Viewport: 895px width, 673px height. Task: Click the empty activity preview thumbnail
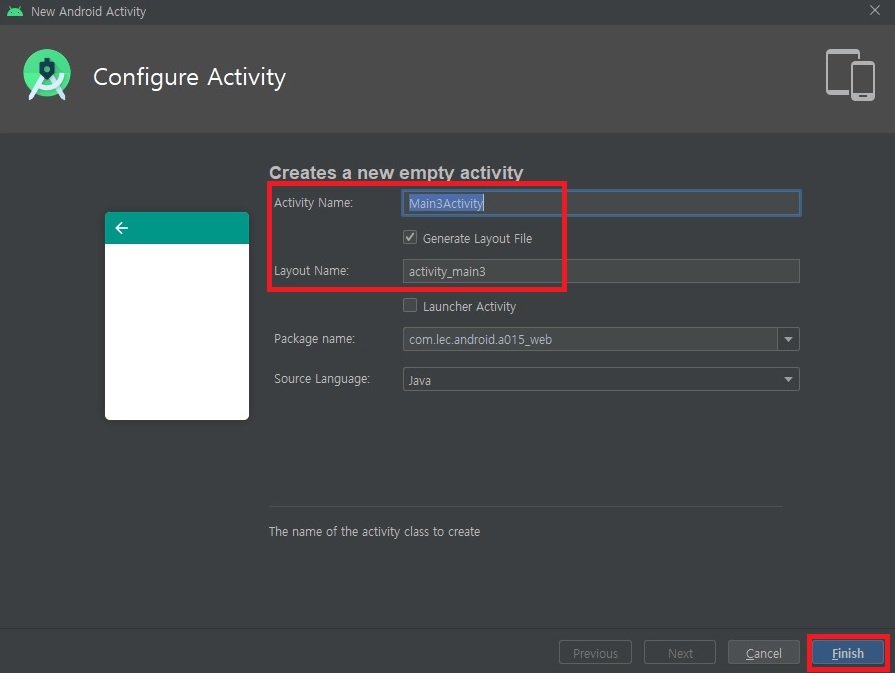(177, 316)
